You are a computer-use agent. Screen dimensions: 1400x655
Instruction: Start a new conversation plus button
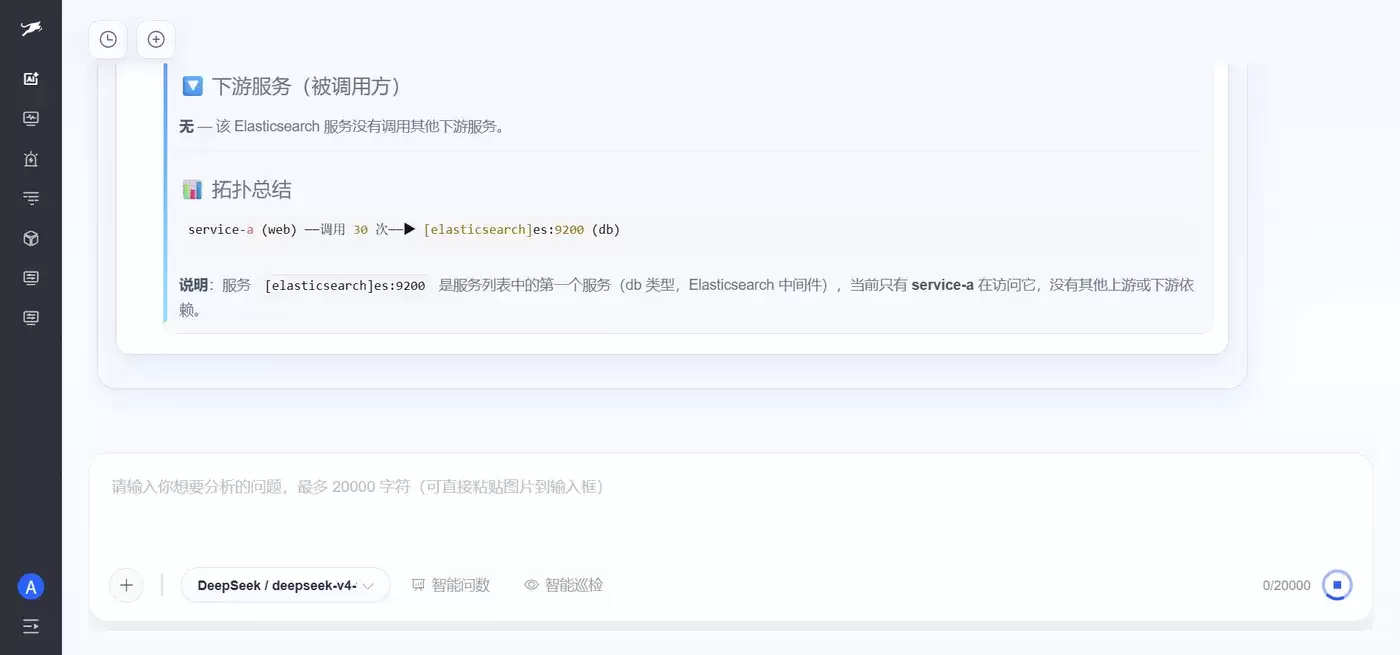coord(156,39)
